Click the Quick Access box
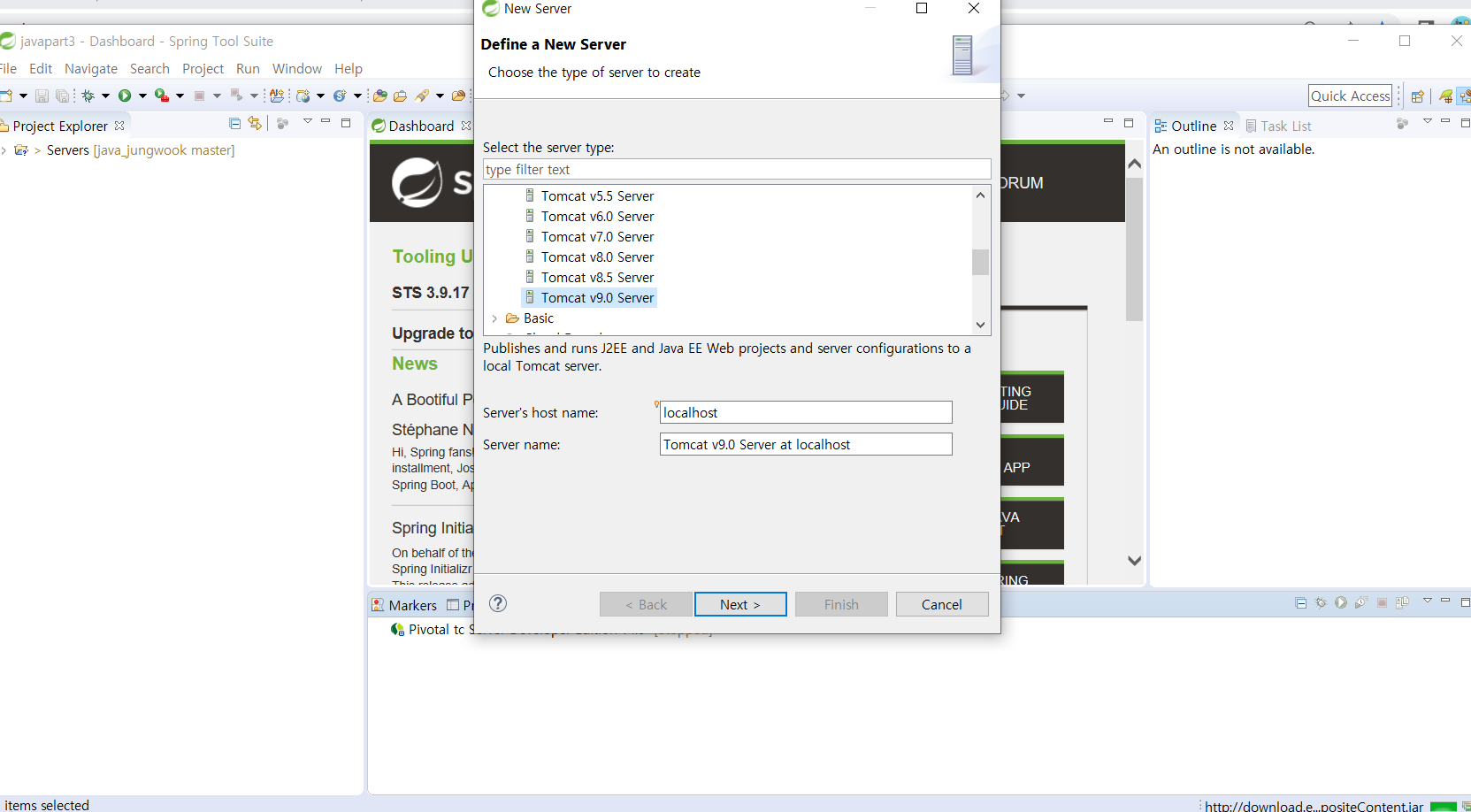This screenshot has width=1471, height=812. pos(1350,96)
